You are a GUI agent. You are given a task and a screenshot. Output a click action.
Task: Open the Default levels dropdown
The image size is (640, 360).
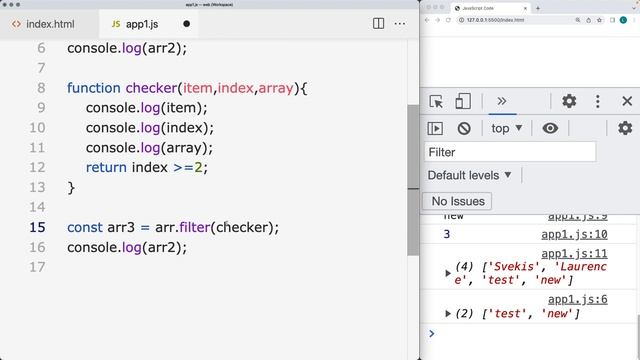[x=469, y=176]
